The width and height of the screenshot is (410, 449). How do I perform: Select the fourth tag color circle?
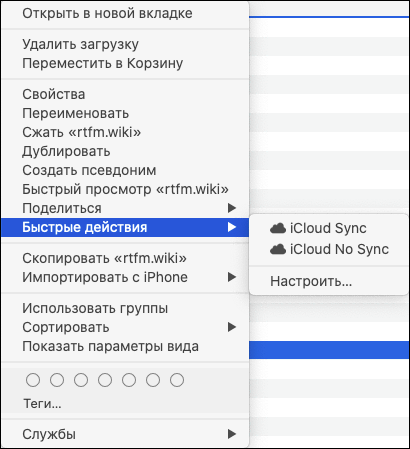tap(105, 380)
